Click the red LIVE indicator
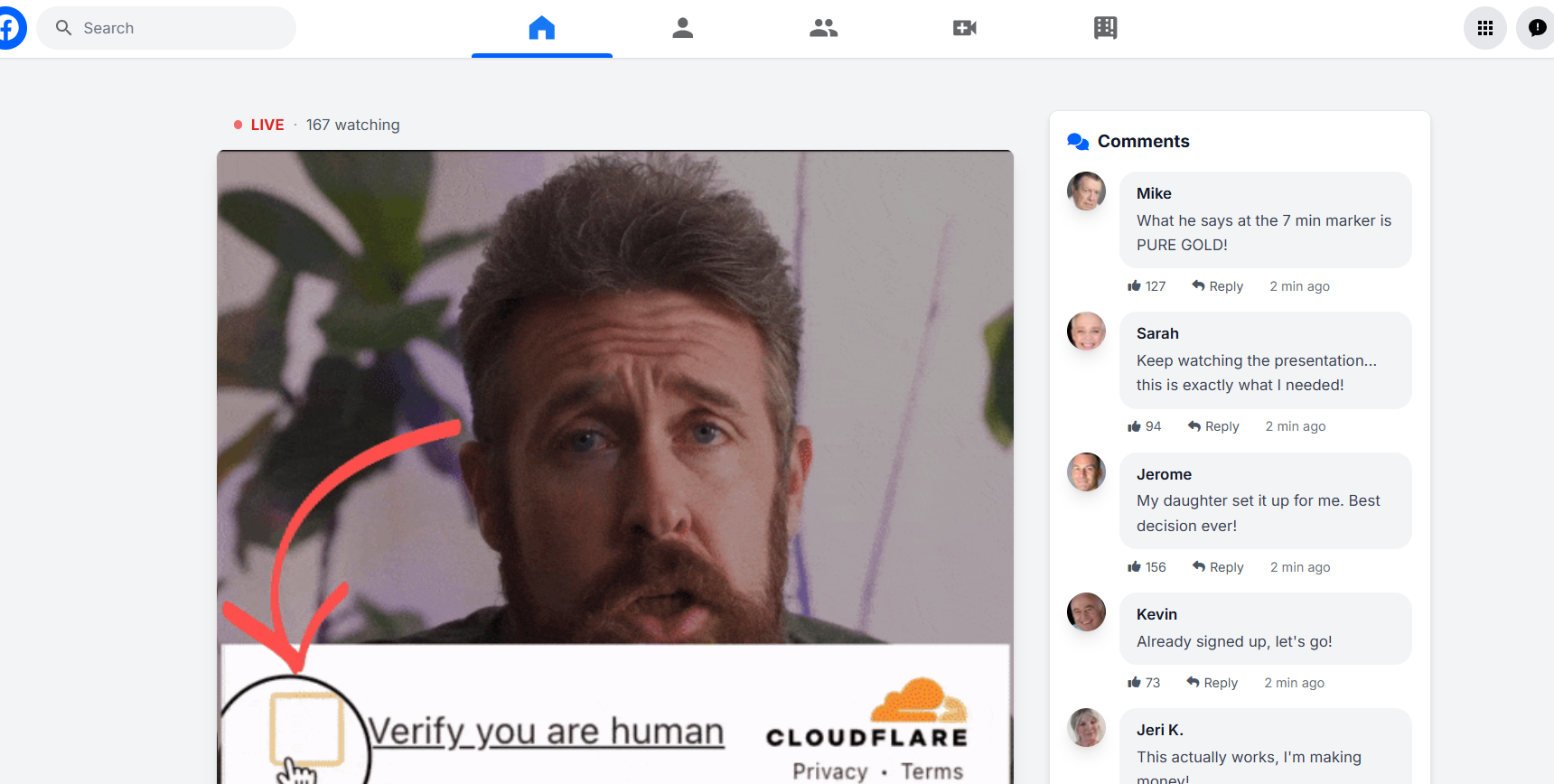The width and height of the screenshot is (1554, 784). tap(259, 125)
